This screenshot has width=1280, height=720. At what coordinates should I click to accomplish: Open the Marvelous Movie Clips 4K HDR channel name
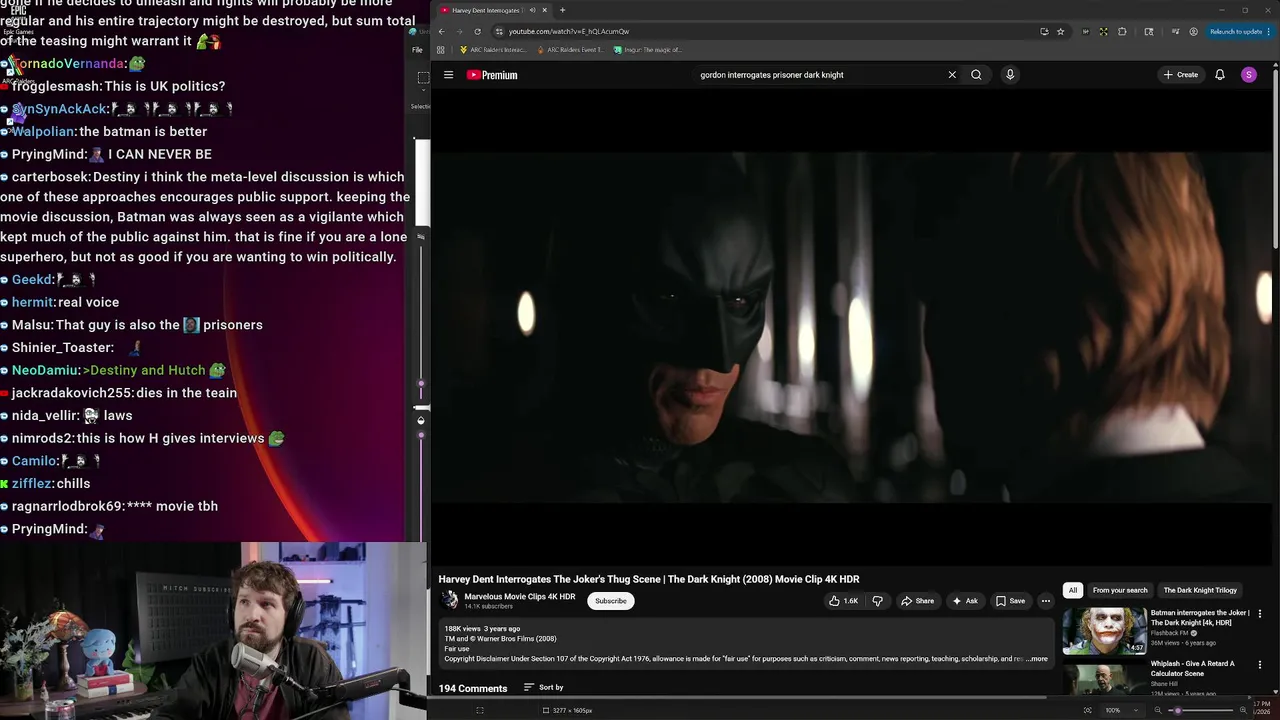(x=520, y=596)
